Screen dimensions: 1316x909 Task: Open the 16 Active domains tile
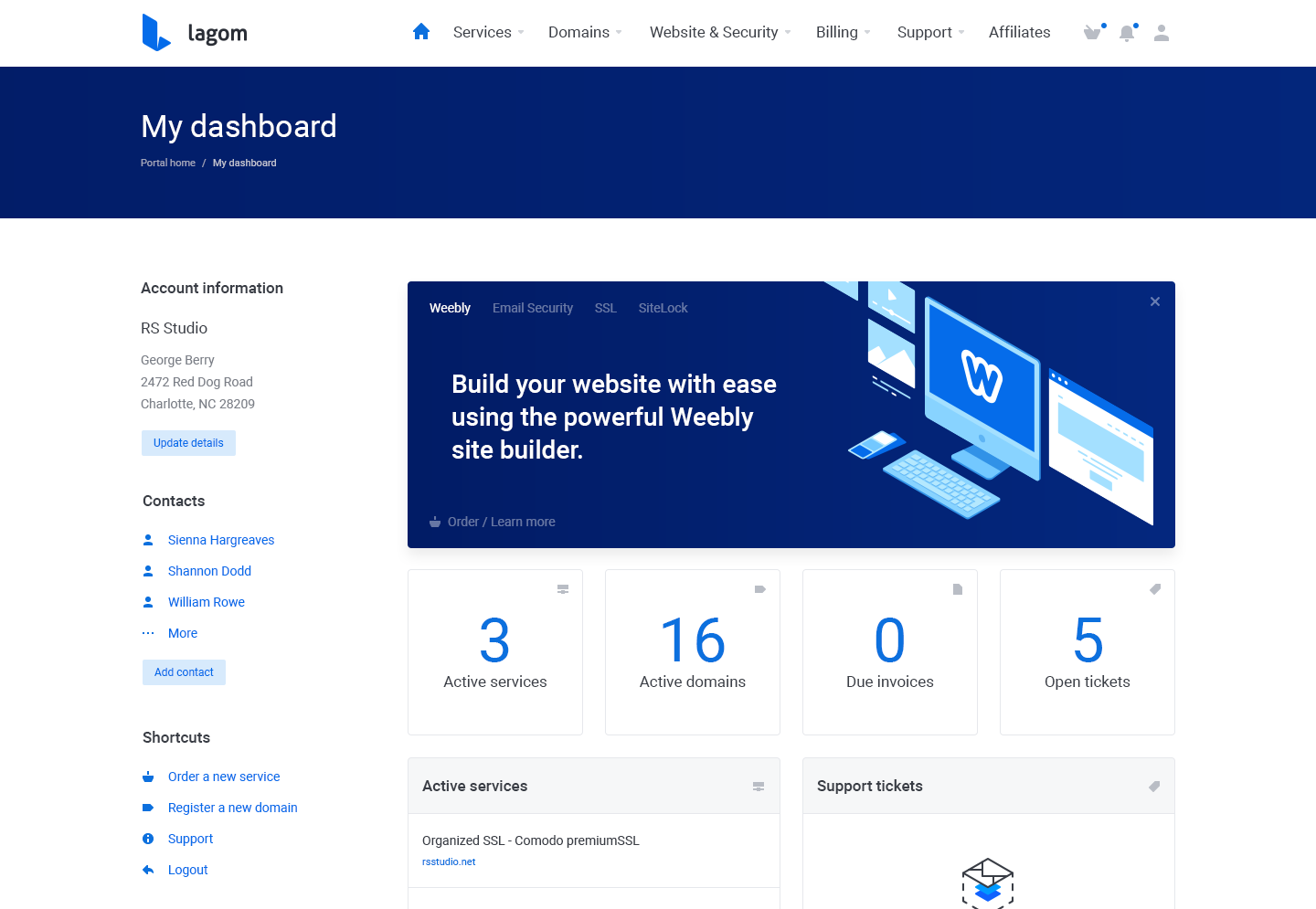pyautogui.click(x=693, y=652)
